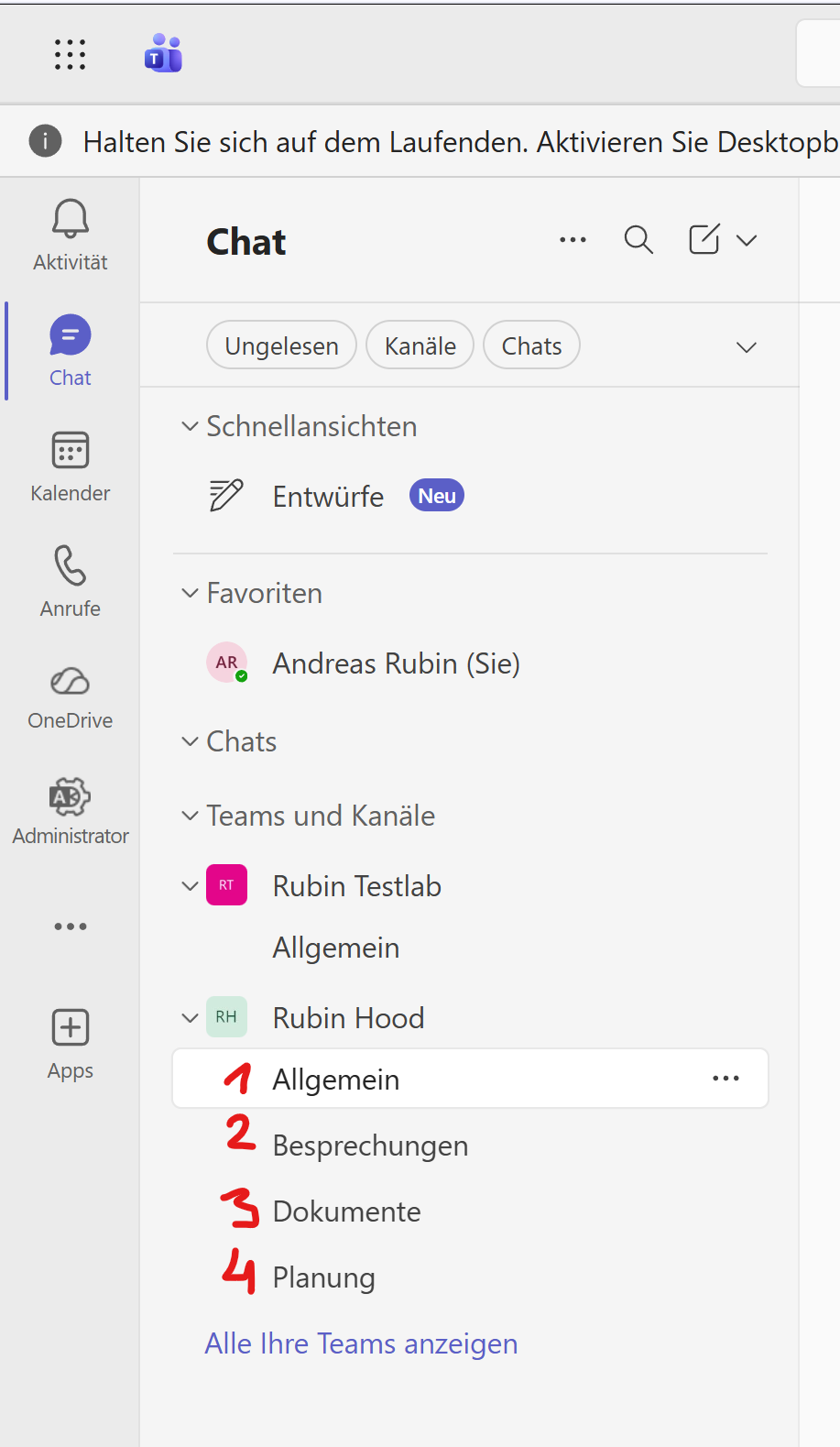The height and width of the screenshot is (1447, 840).
Task: Collapse the Schnellansichten section
Action: [190, 426]
